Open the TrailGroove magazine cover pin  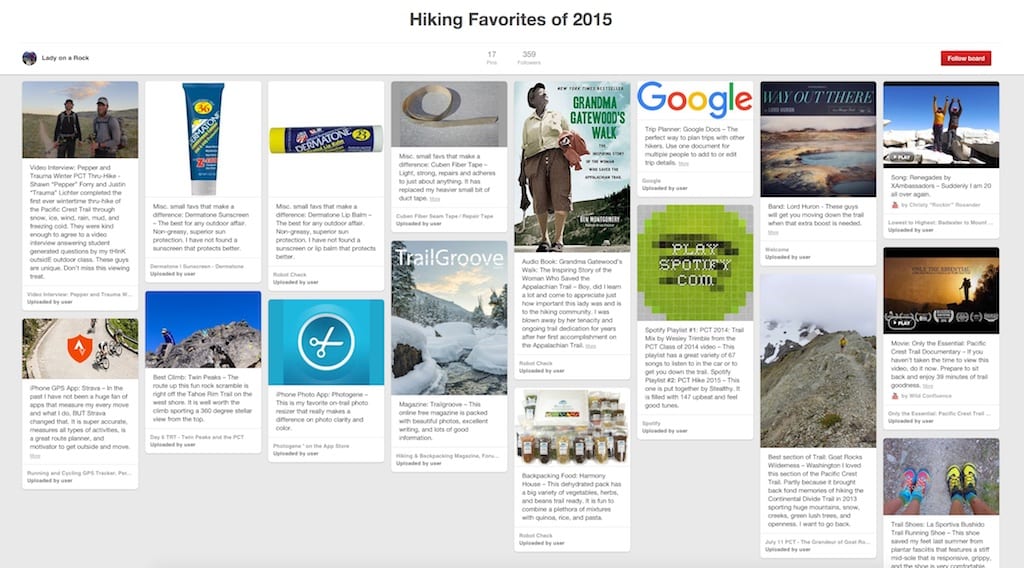[449, 318]
